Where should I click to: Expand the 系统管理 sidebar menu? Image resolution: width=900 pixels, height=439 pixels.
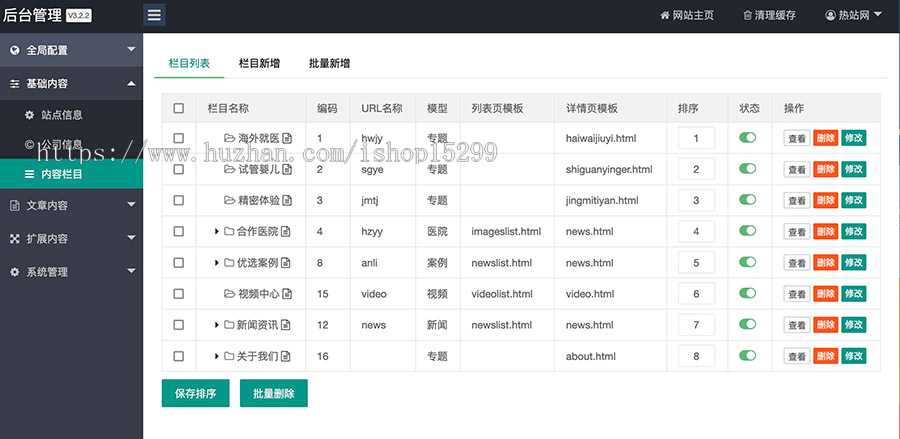point(71,272)
